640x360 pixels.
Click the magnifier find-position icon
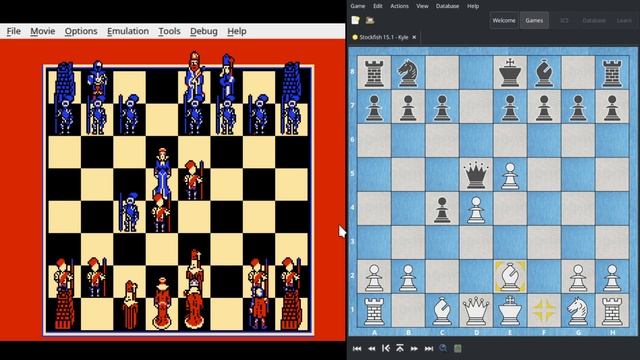coord(443,348)
